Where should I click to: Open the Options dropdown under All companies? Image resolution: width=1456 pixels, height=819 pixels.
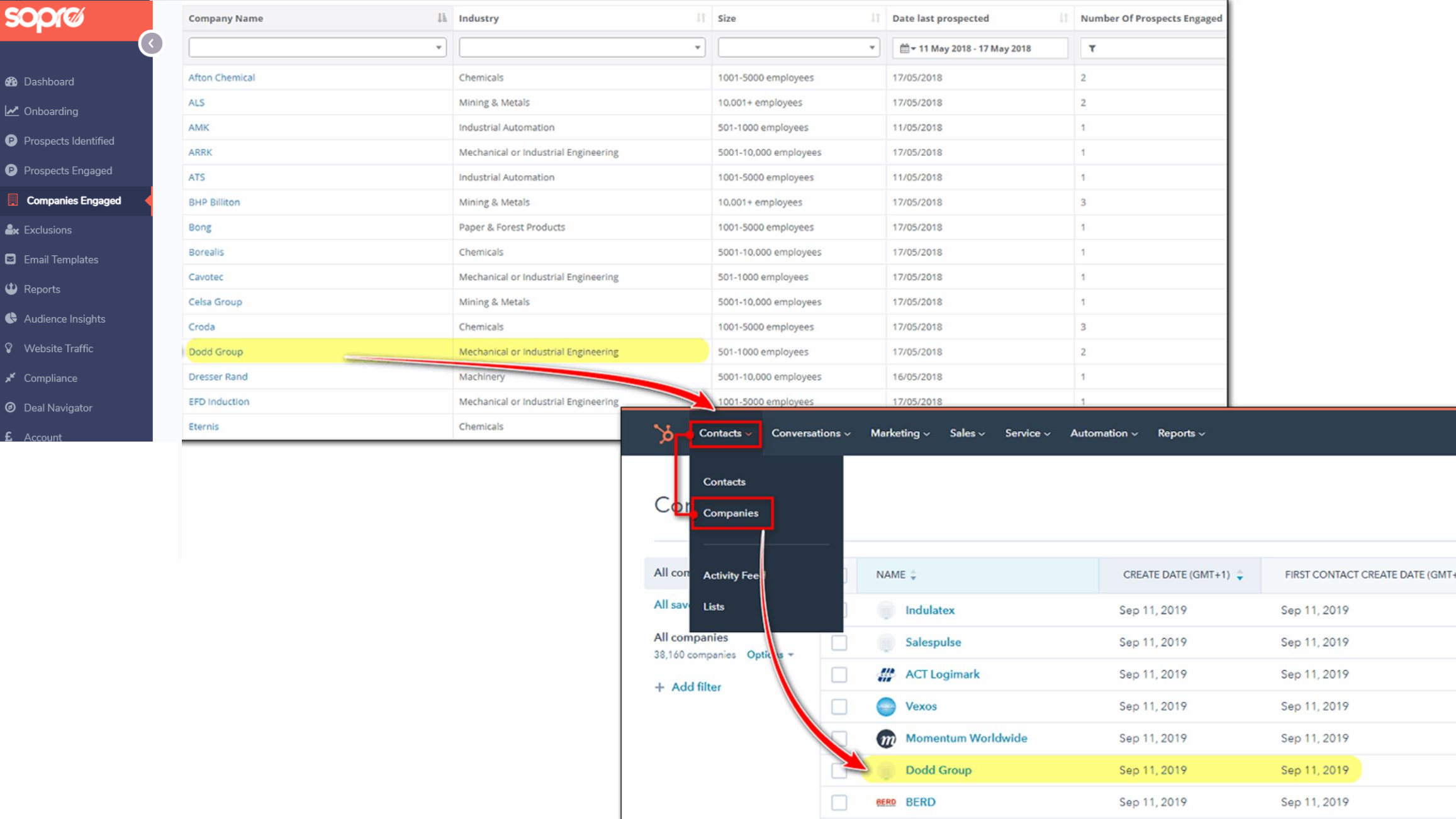[769, 654]
